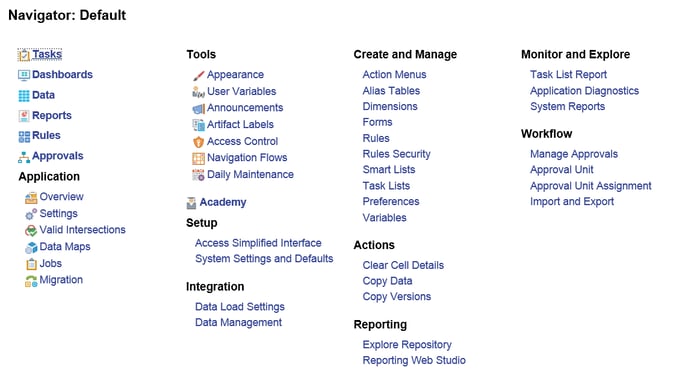This screenshot has width=694, height=382.
Task: Open the Access Control shield icon
Action: pyautogui.click(x=198, y=142)
